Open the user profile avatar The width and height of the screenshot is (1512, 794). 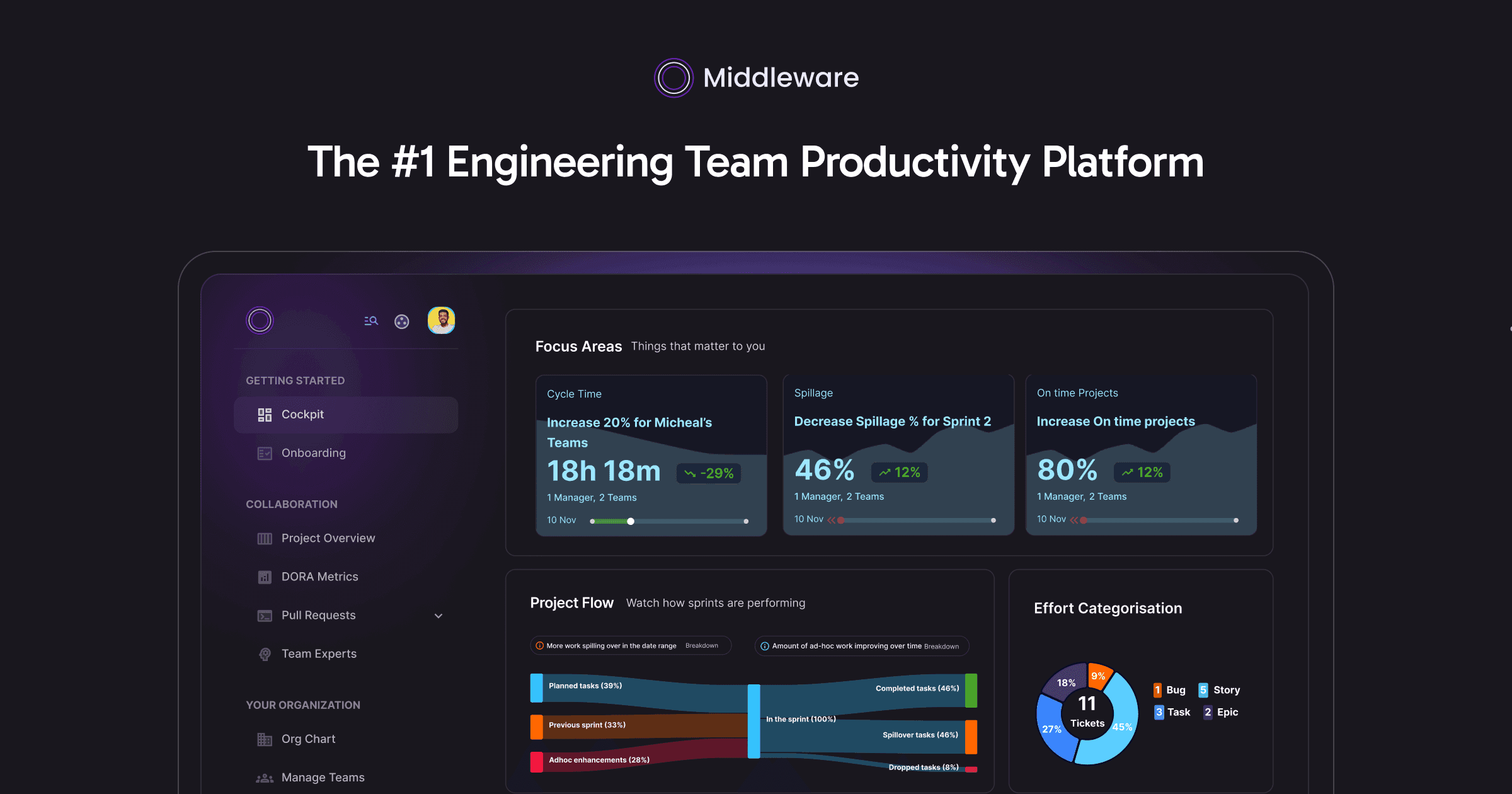[442, 320]
